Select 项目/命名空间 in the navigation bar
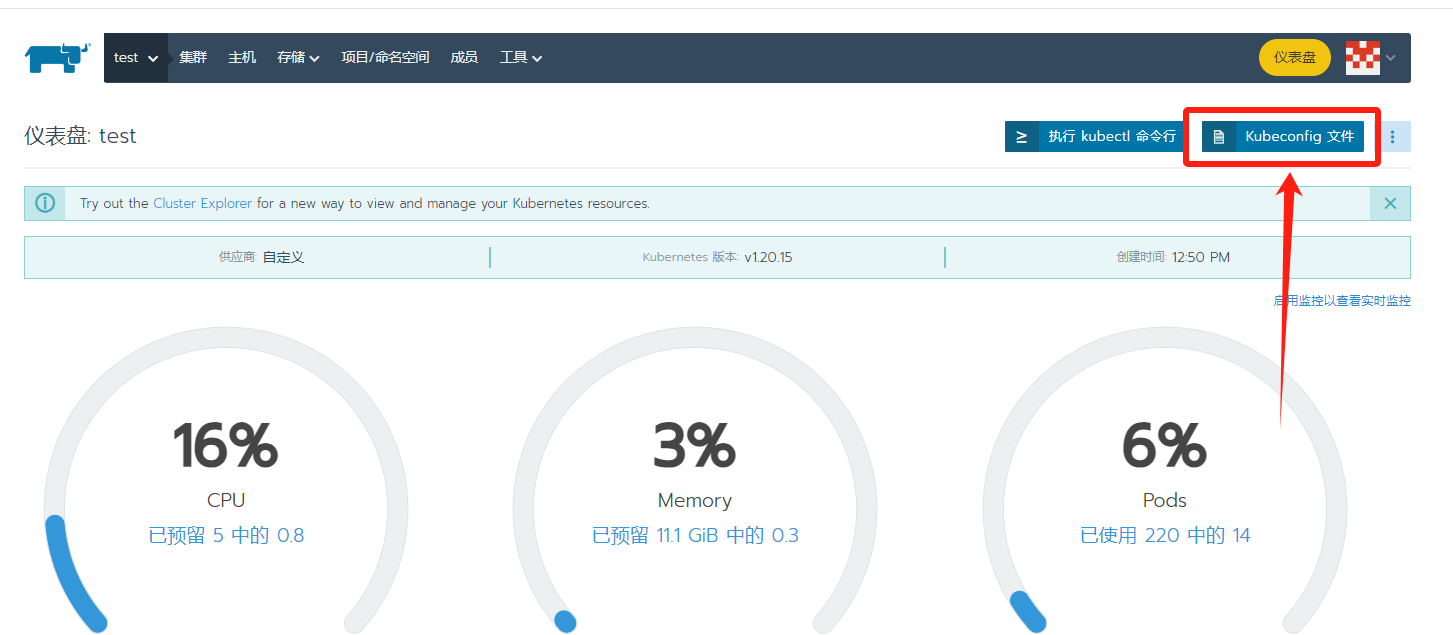The image size is (1453, 635). pyautogui.click(x=385, y=58)
